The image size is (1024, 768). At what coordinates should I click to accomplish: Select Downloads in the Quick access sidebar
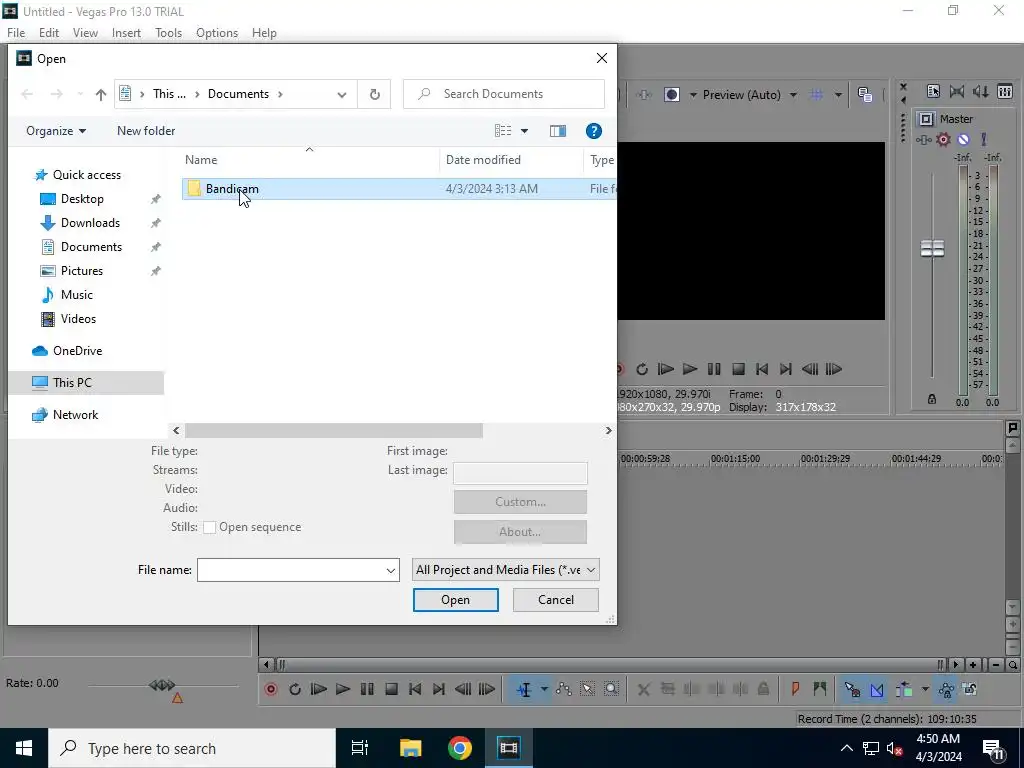[x=90, y=223]
